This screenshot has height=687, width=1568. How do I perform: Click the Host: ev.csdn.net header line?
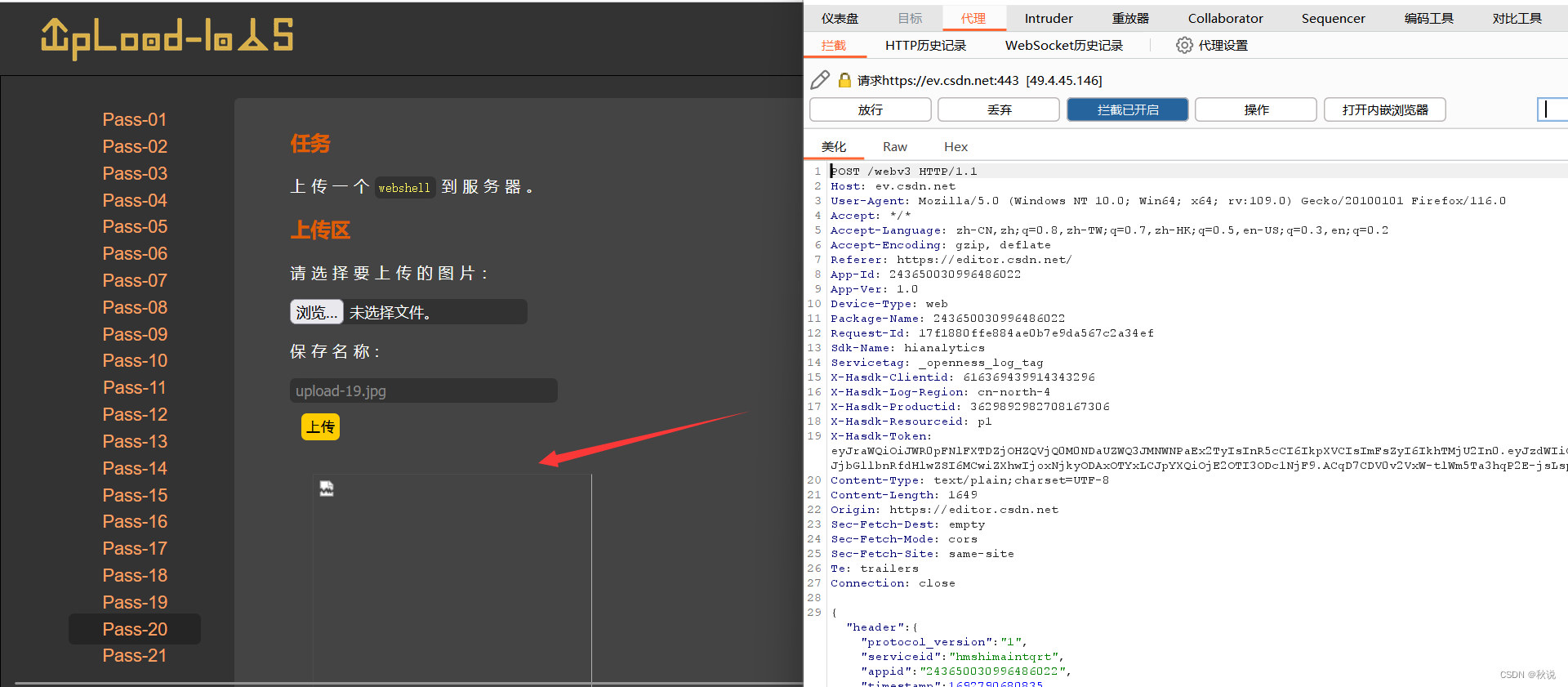(893, 186)
